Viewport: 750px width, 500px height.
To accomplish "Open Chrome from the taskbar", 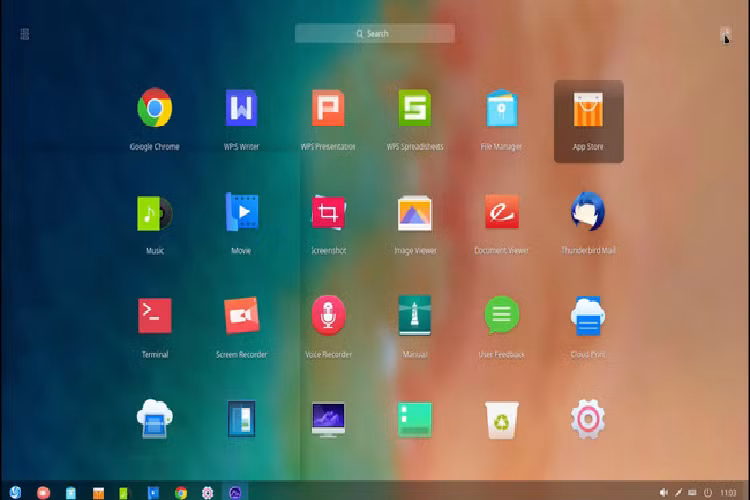I will pos(181,493).
